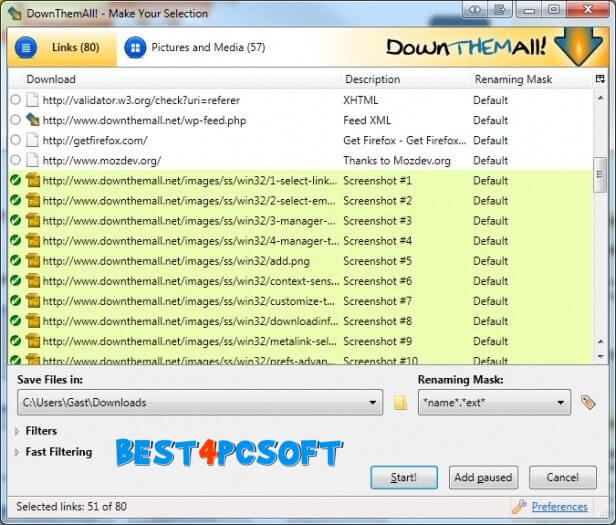
Task: Open the Renaming Mask dropdown arrow
Action: click(561, 402)
